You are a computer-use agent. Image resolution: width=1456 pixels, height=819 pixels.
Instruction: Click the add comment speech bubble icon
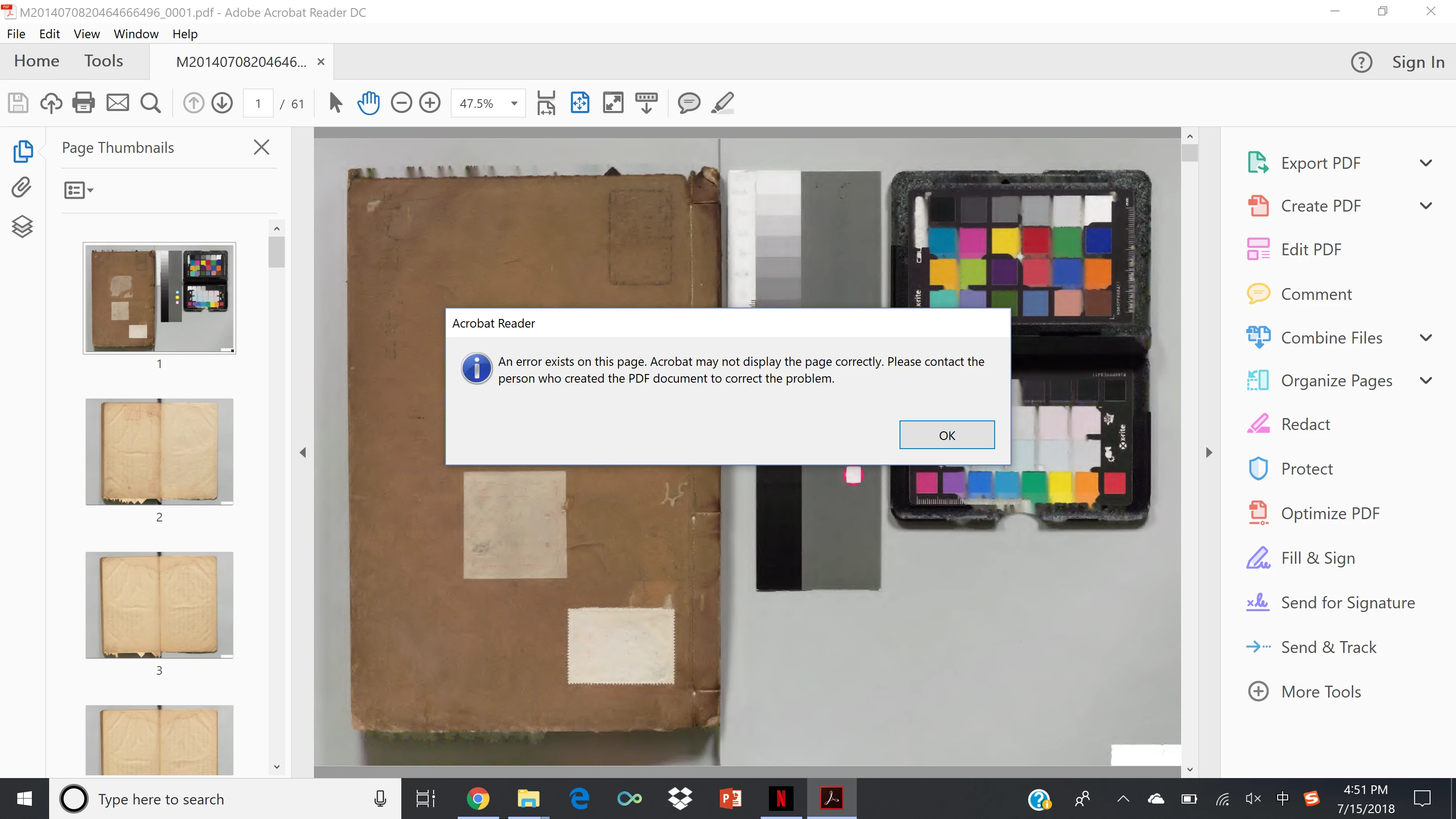tap(688, 103)
